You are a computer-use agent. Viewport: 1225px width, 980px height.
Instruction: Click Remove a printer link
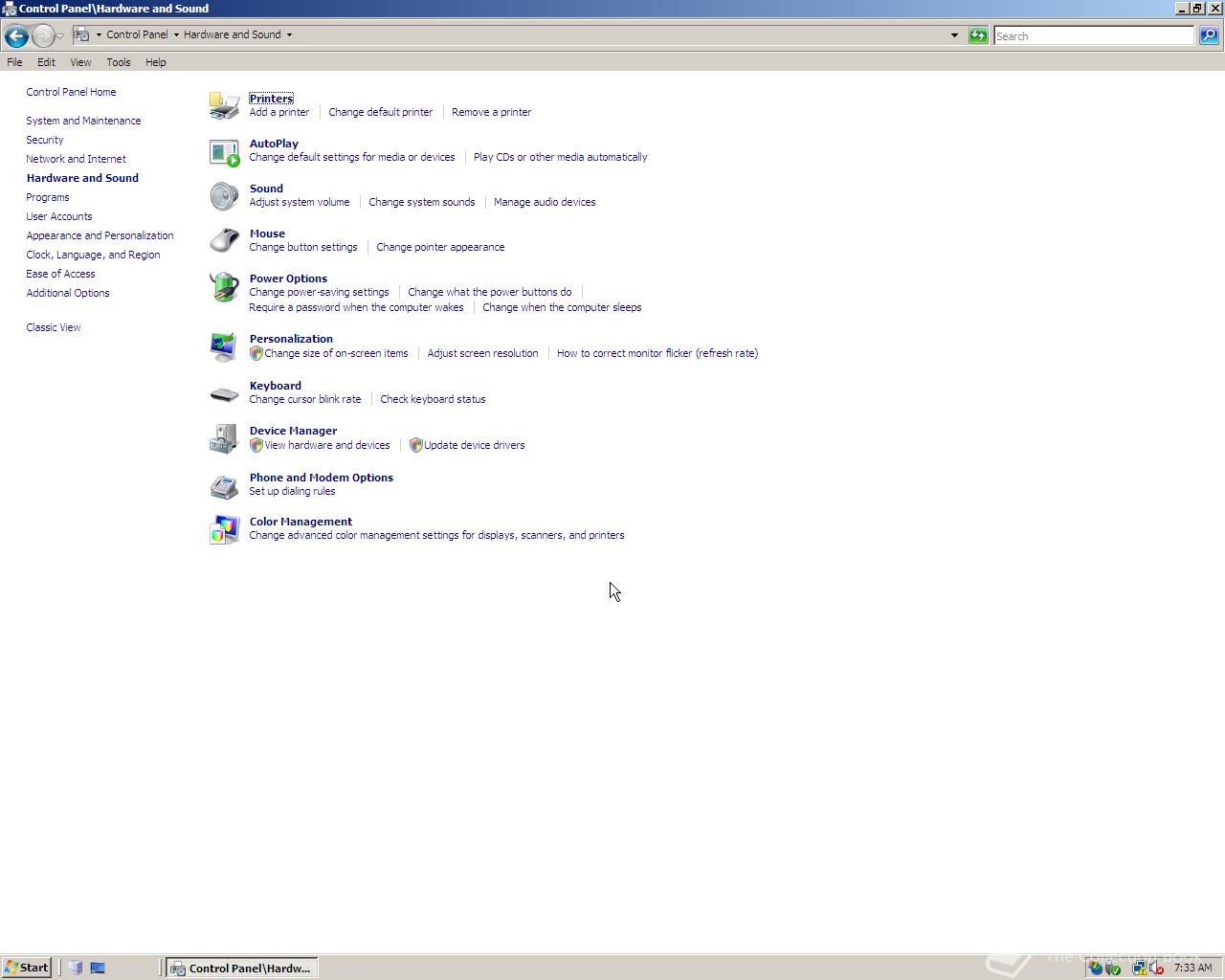click(x=491, y=112)
